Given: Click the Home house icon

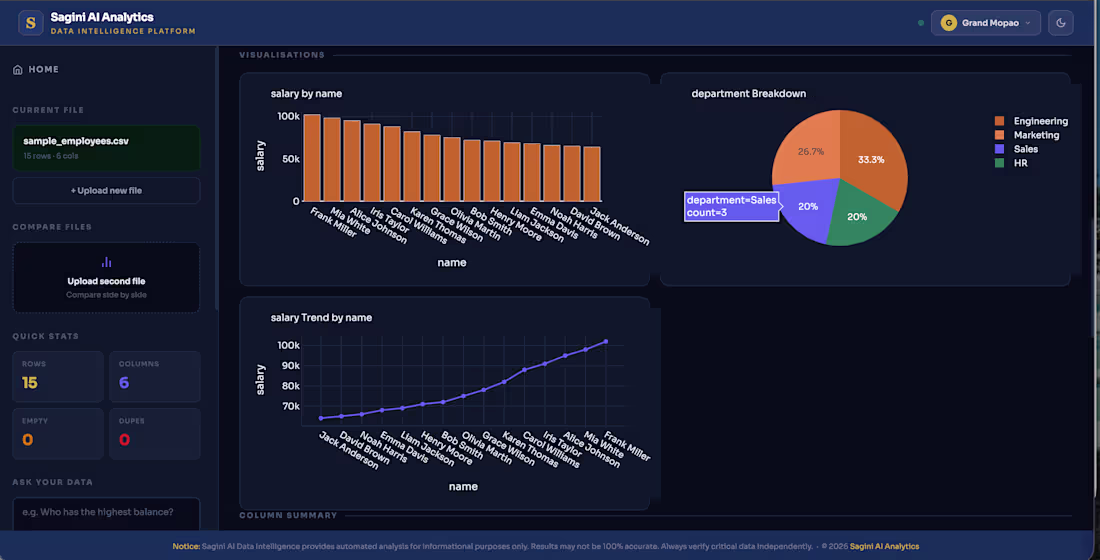Looking at the screenshot, I should coord(18,69).
